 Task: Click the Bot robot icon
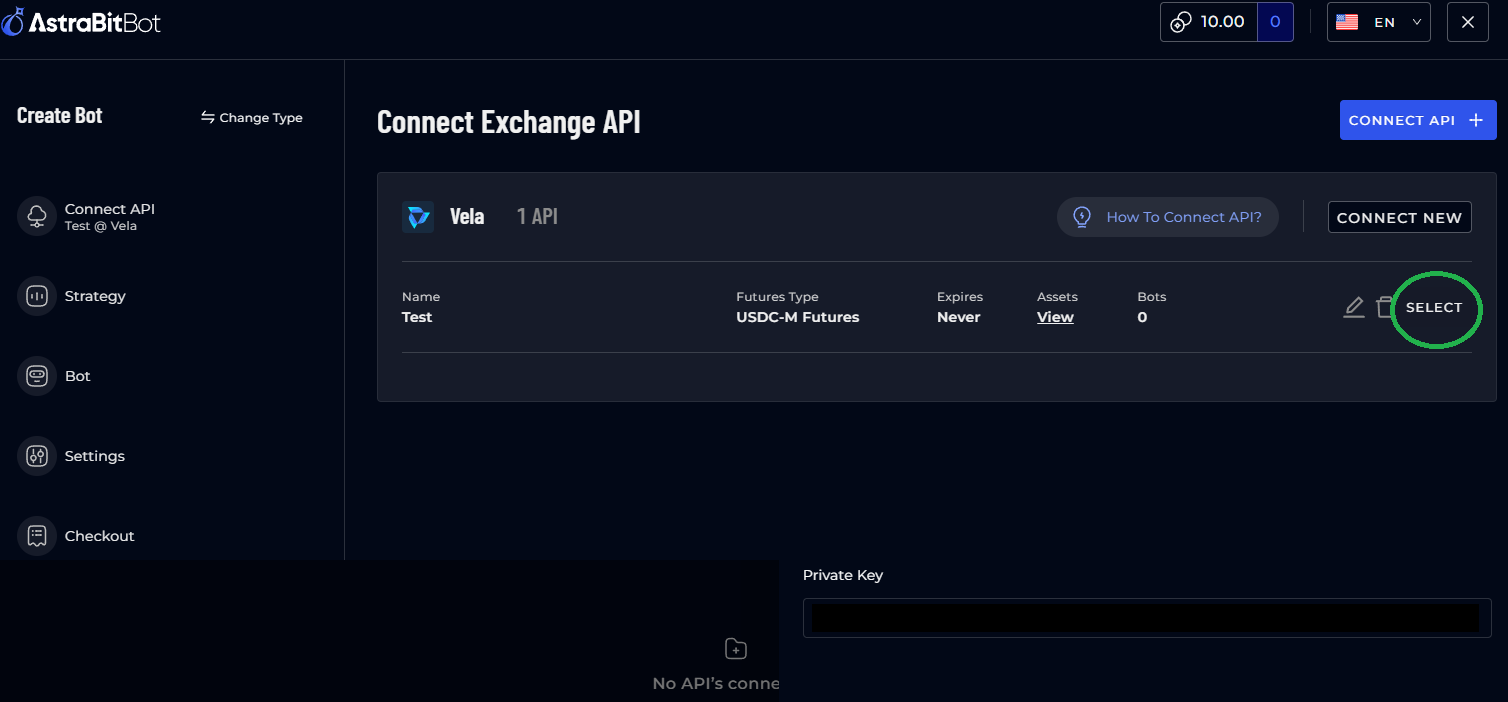click(37, 376)
